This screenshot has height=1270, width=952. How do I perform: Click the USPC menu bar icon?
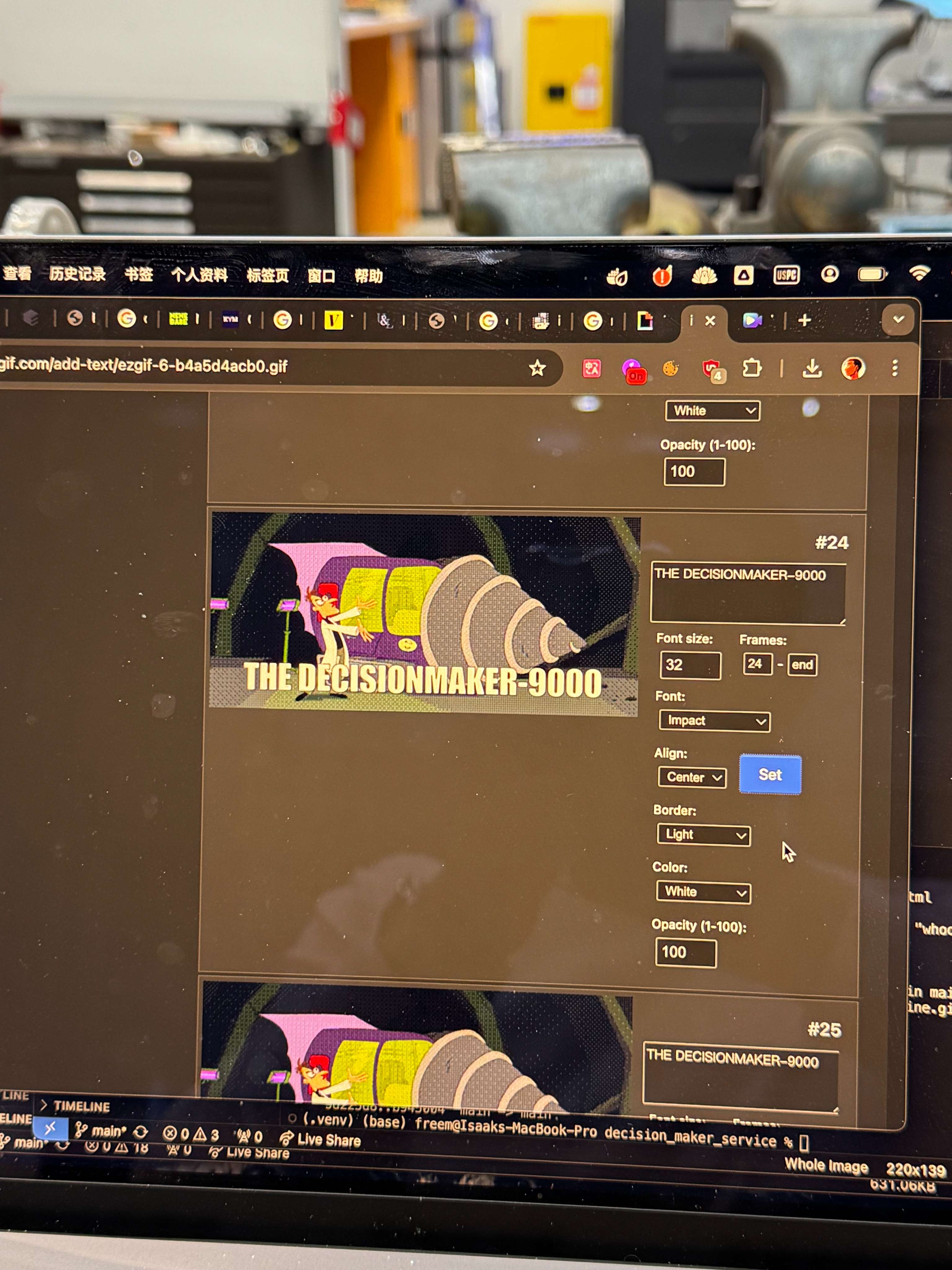786,275
